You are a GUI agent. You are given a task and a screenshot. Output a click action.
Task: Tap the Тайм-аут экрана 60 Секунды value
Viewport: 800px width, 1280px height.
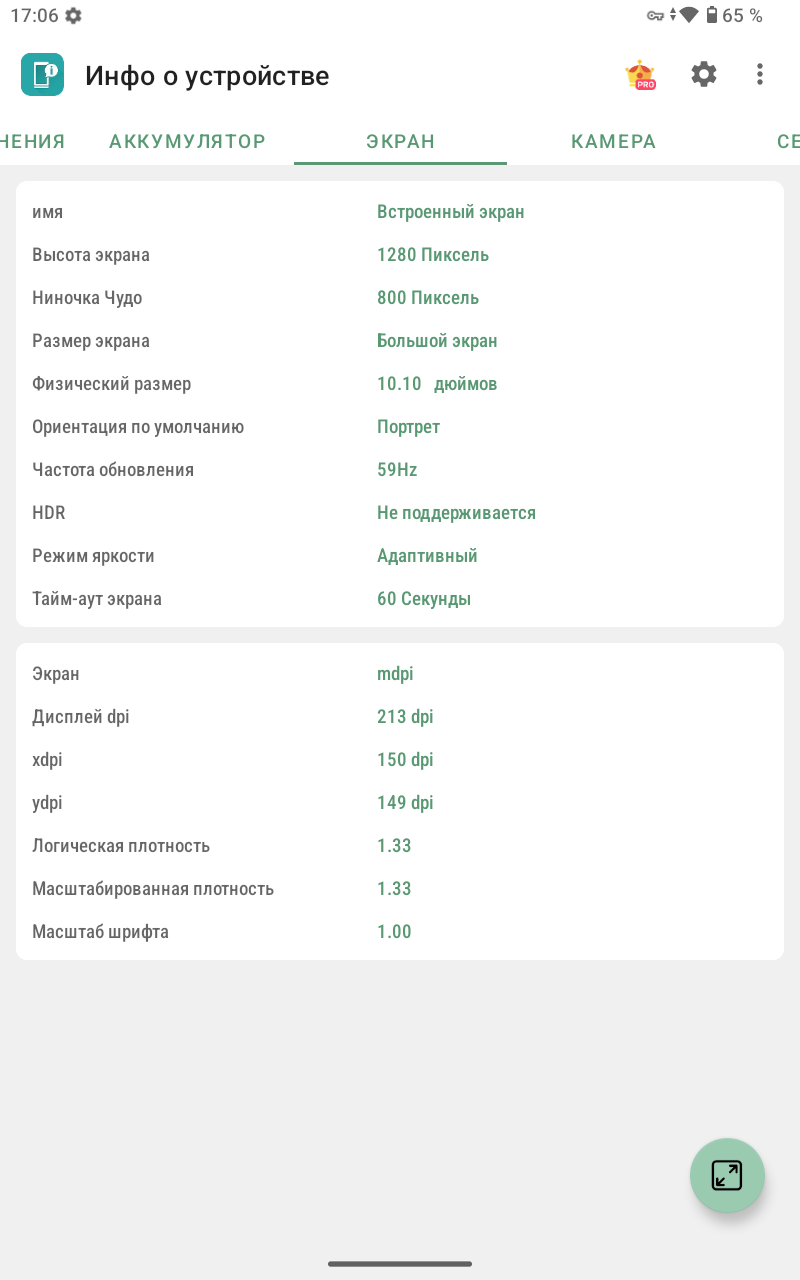(x=424, y=599)
